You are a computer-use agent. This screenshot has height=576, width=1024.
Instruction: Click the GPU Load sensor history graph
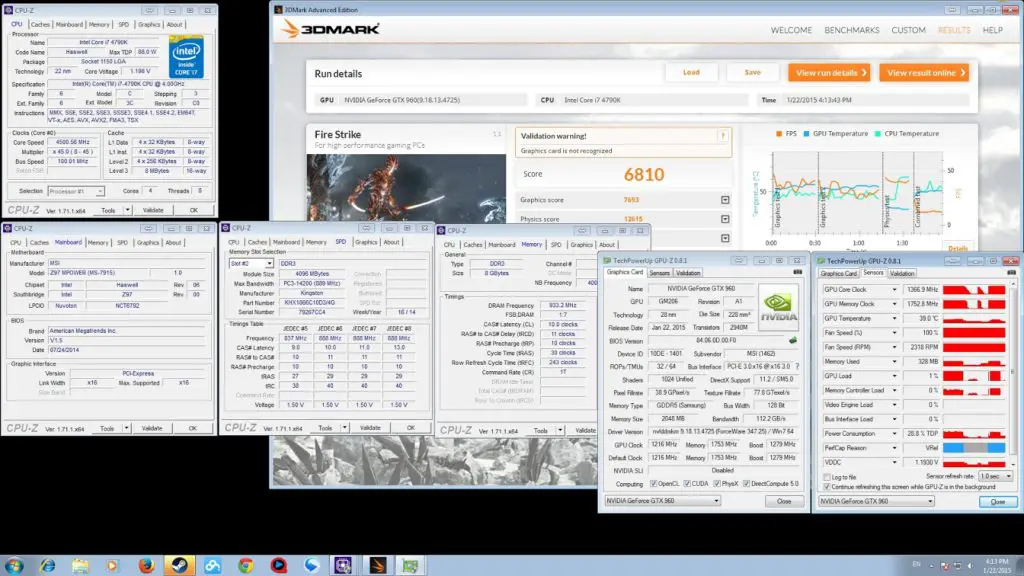(974, 376)
